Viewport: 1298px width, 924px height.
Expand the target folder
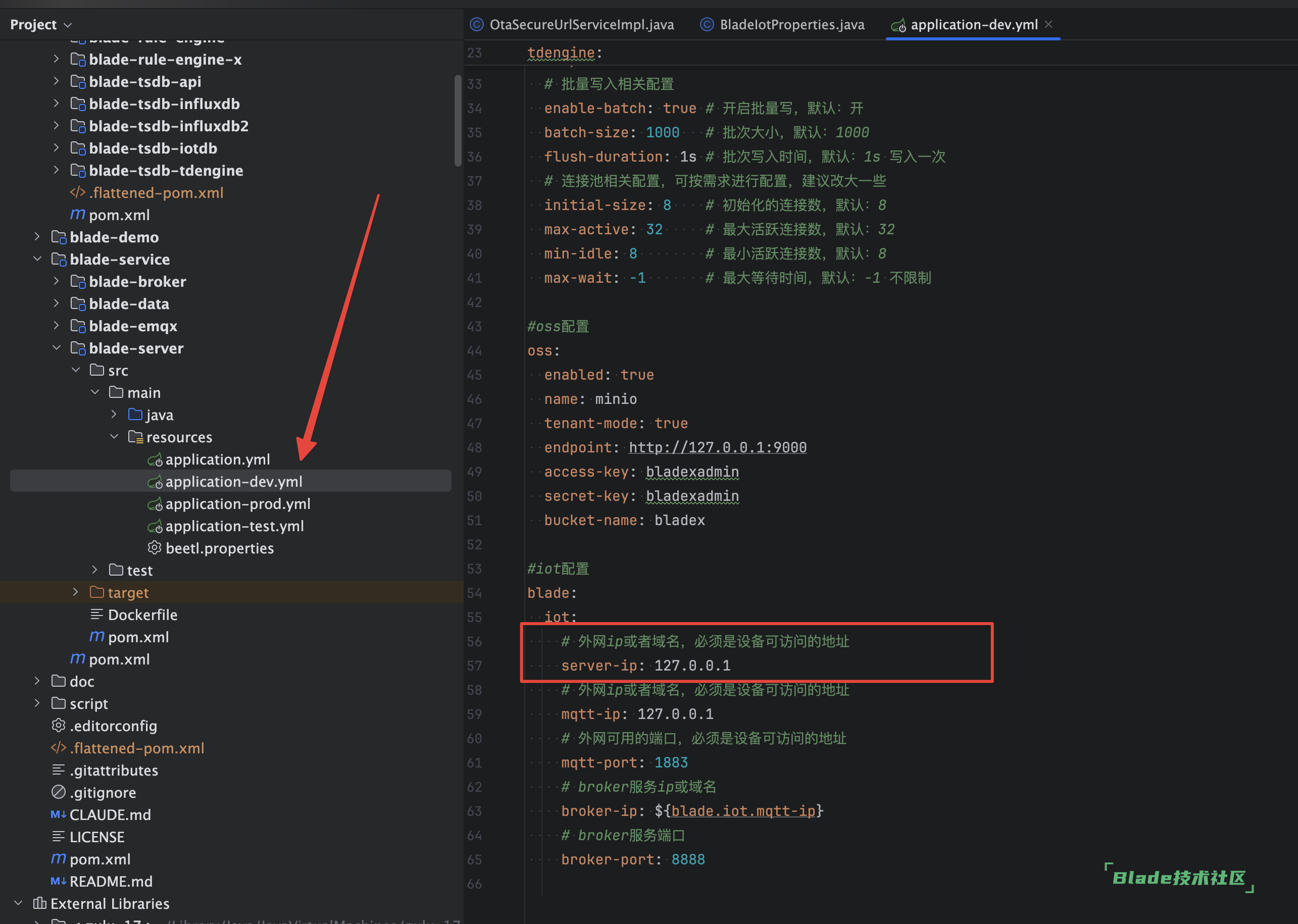[x=76, y=592]
